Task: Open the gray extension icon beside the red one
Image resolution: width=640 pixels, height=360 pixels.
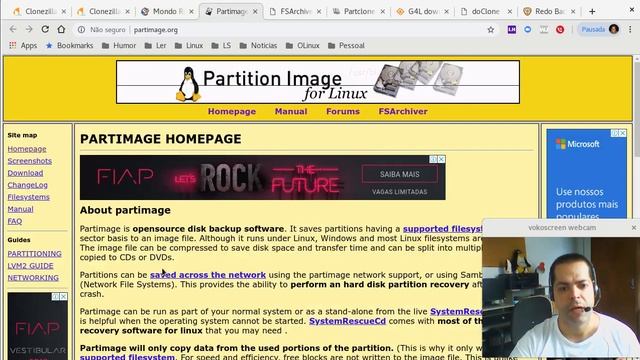Action: [544, 29]
